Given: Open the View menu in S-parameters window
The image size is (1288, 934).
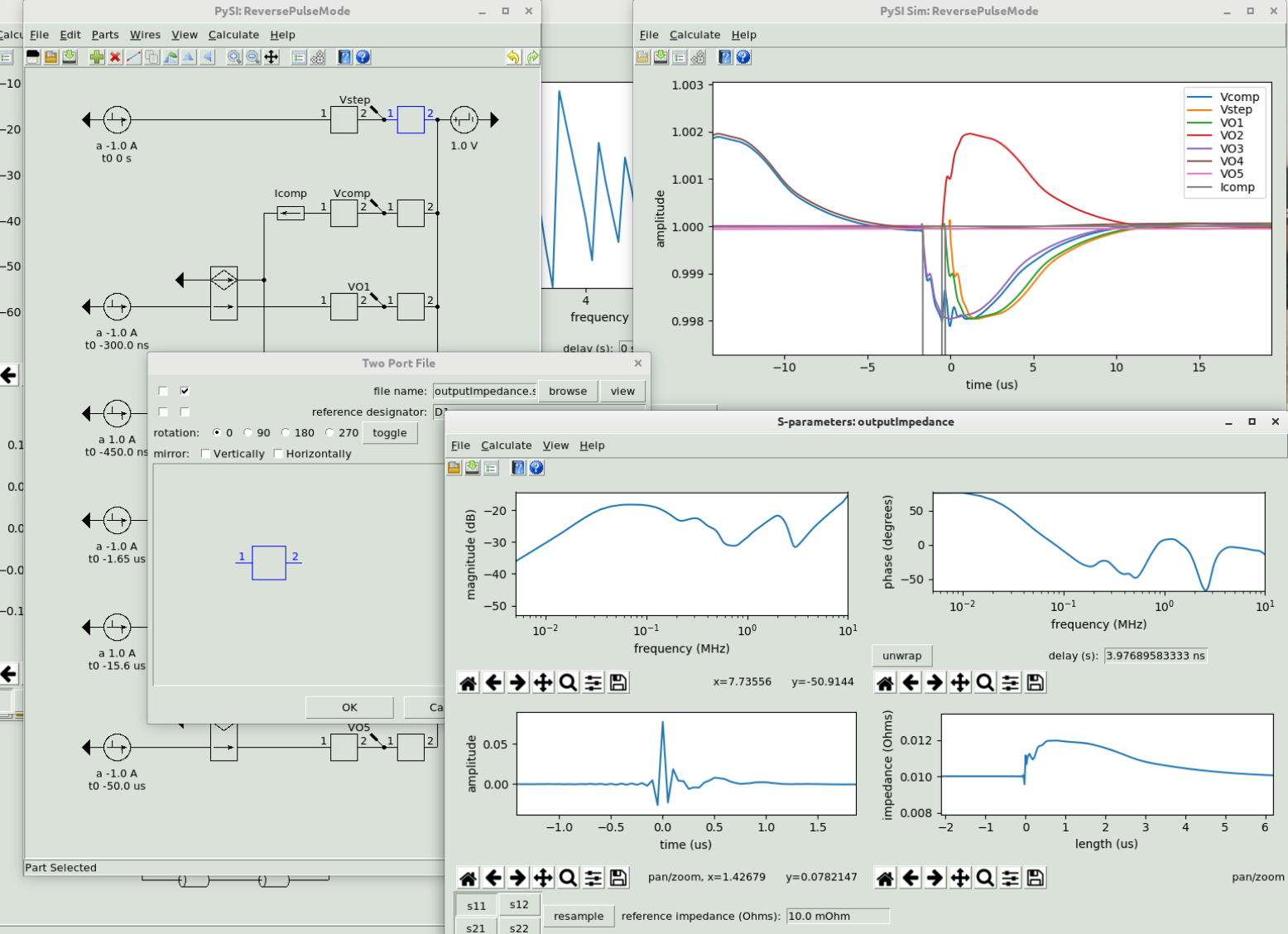Looking at the screenshot, I should click(x=555, y=445).
